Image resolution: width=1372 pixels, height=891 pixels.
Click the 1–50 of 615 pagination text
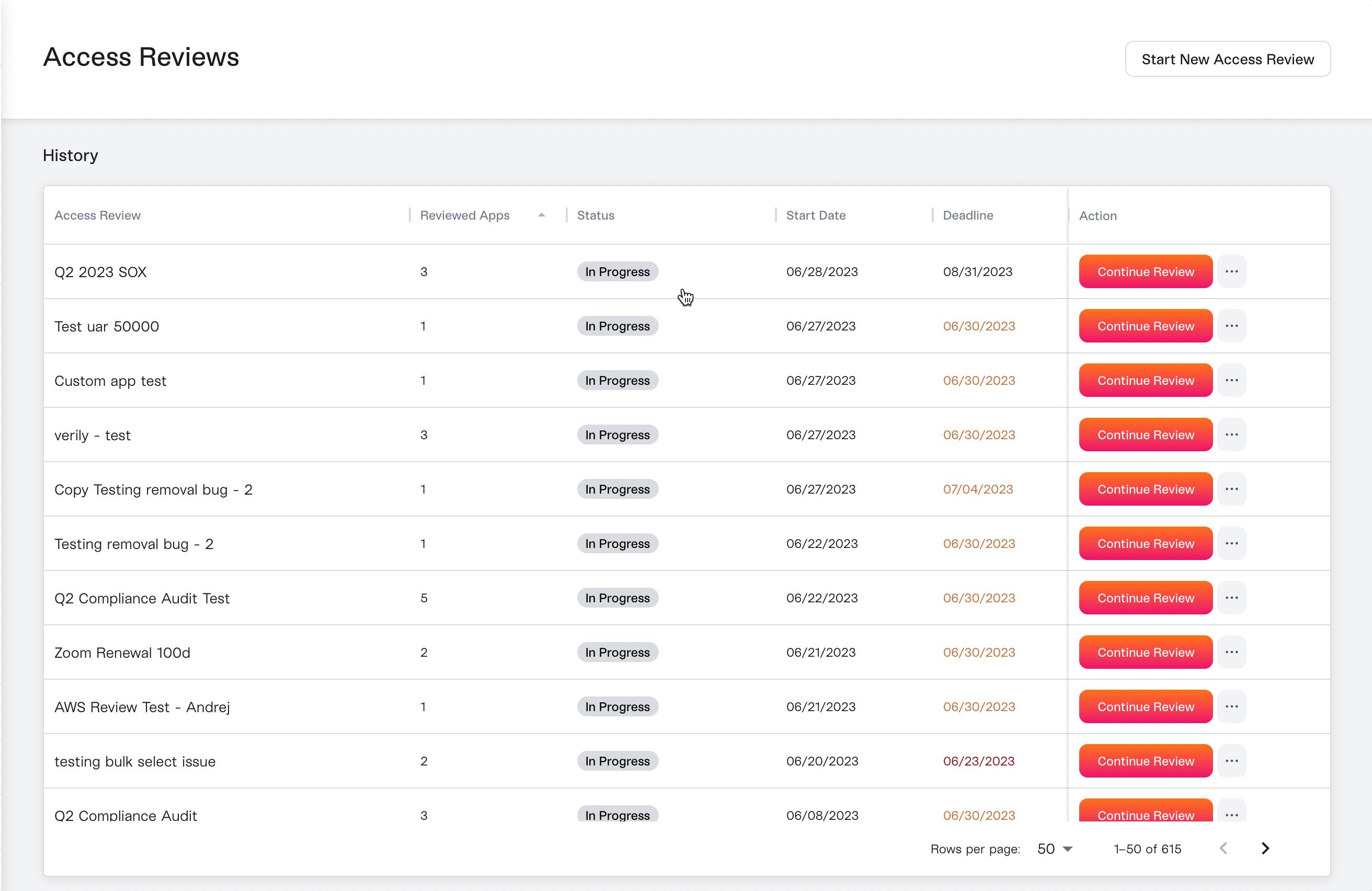(x=1147, y=849)
